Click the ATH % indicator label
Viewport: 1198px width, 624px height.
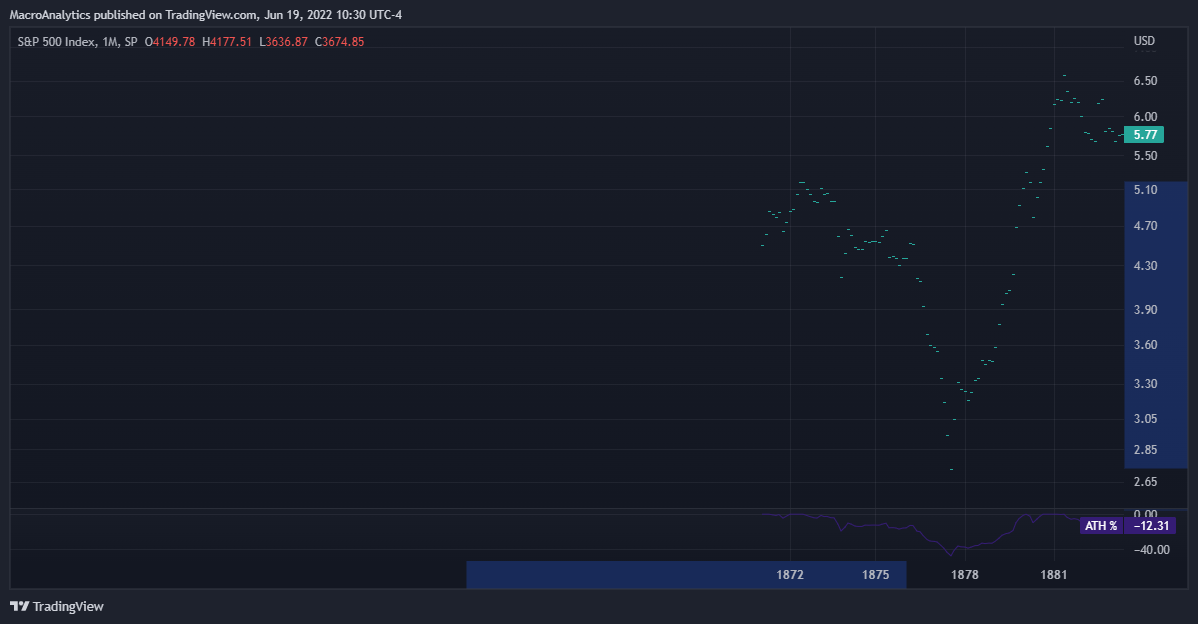[x=1101, y=525]
